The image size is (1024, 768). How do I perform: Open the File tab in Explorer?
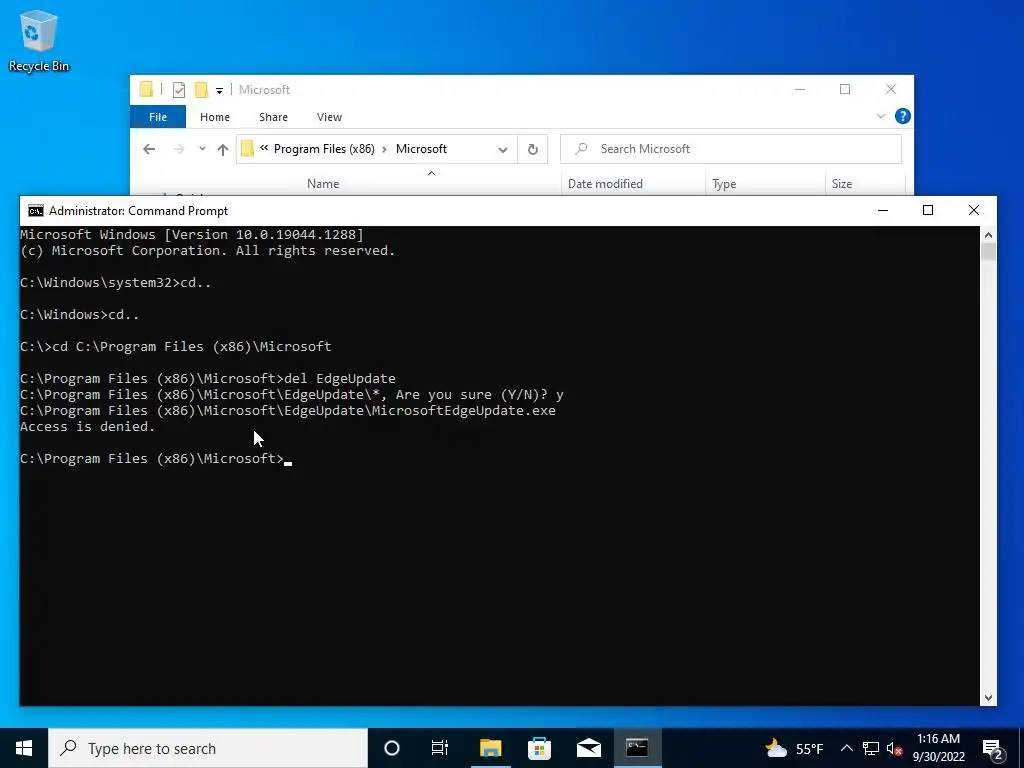click(x=158, y=117)
